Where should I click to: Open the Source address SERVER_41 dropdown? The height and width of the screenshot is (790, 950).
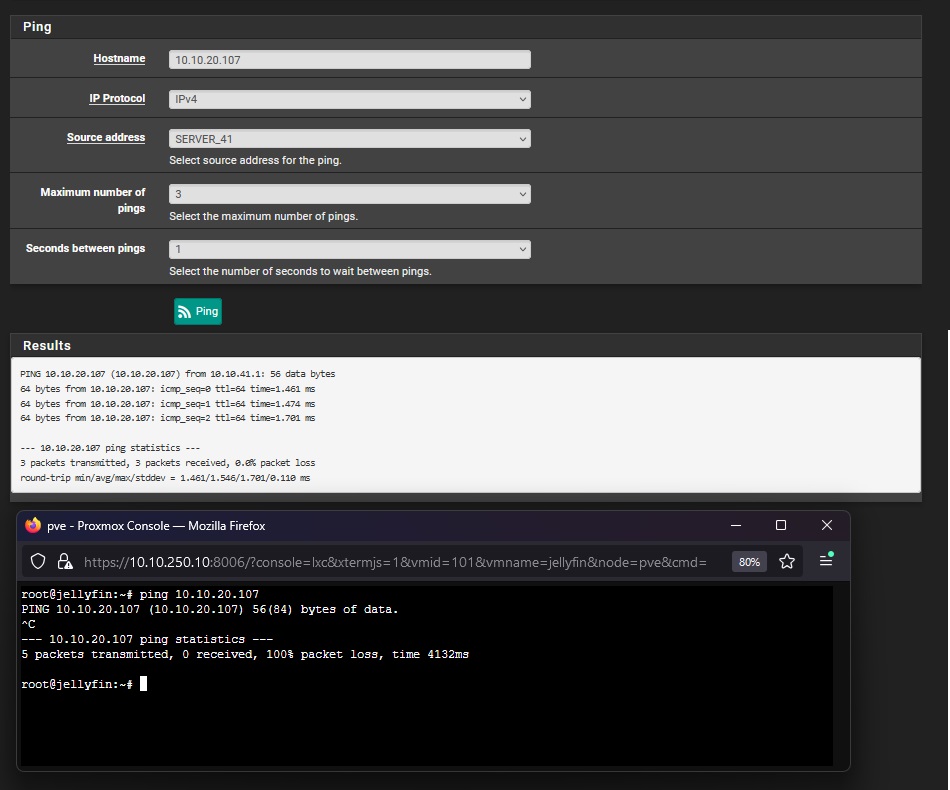[x=349, y=139]
